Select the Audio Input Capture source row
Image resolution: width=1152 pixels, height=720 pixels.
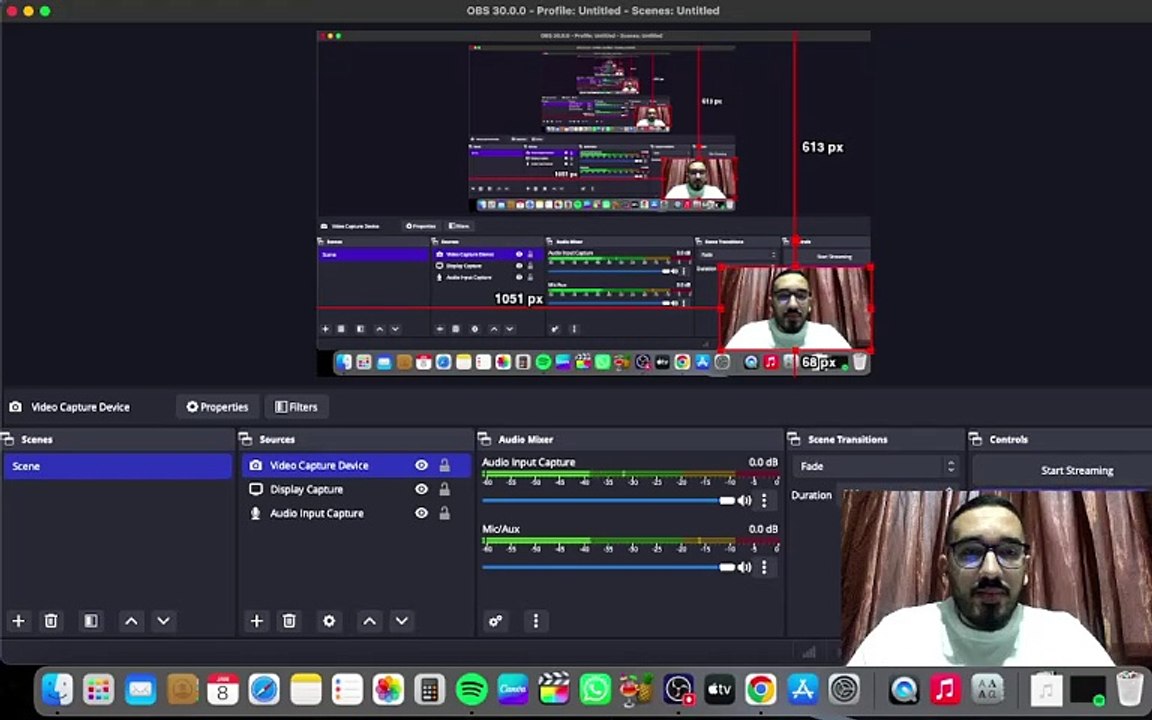(x=356, y=514)
